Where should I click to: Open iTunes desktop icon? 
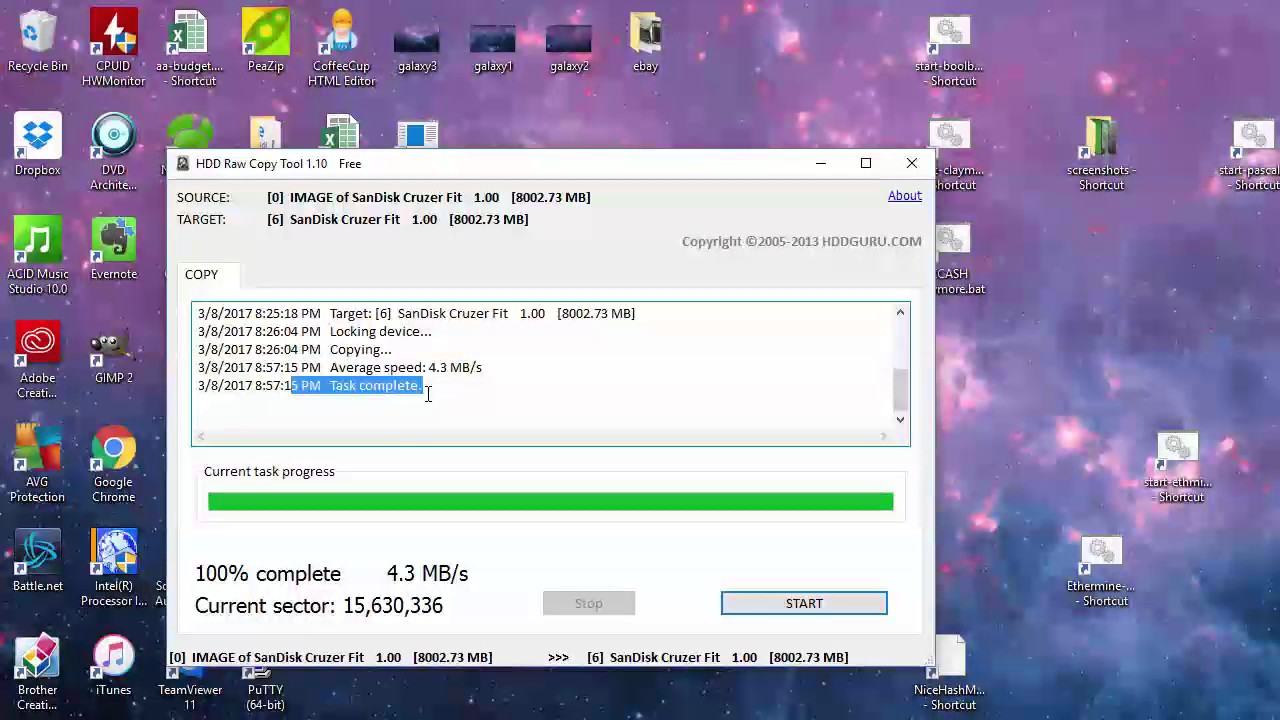(x=113, y=664)
